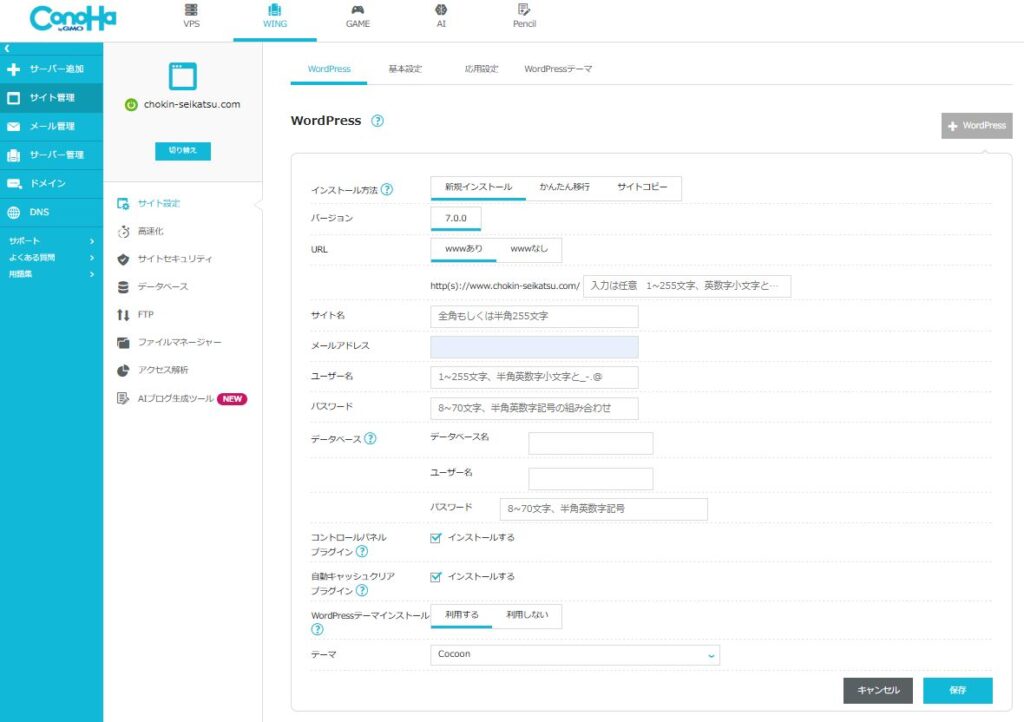Open help icon next to データベース label
The image size is (1024, 722).
pos(370,439)
